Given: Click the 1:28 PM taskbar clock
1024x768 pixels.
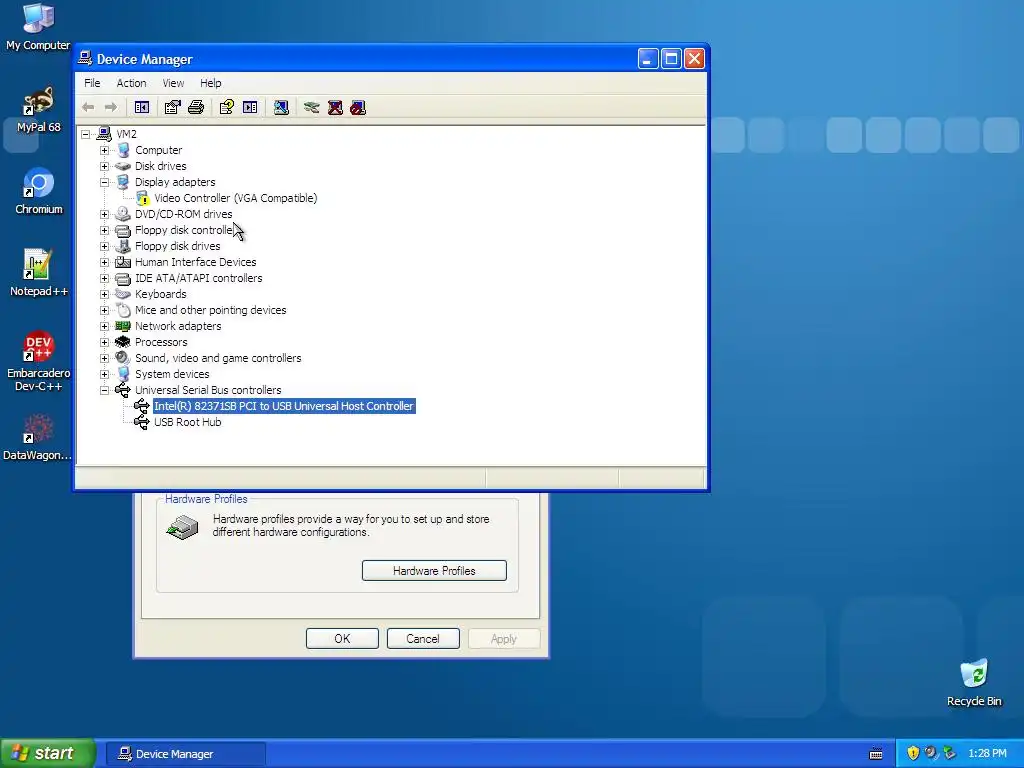Looking at the screenshot, I should [987, 754].
